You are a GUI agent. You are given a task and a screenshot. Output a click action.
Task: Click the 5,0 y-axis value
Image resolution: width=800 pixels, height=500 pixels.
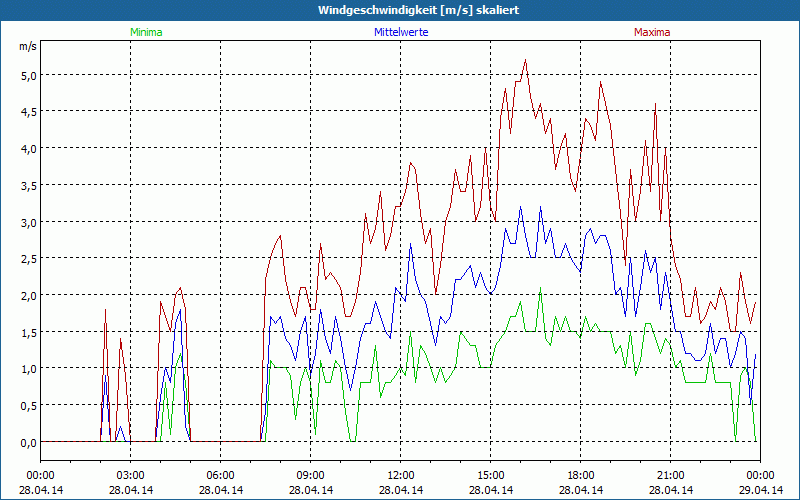click(x=29, y=76)
